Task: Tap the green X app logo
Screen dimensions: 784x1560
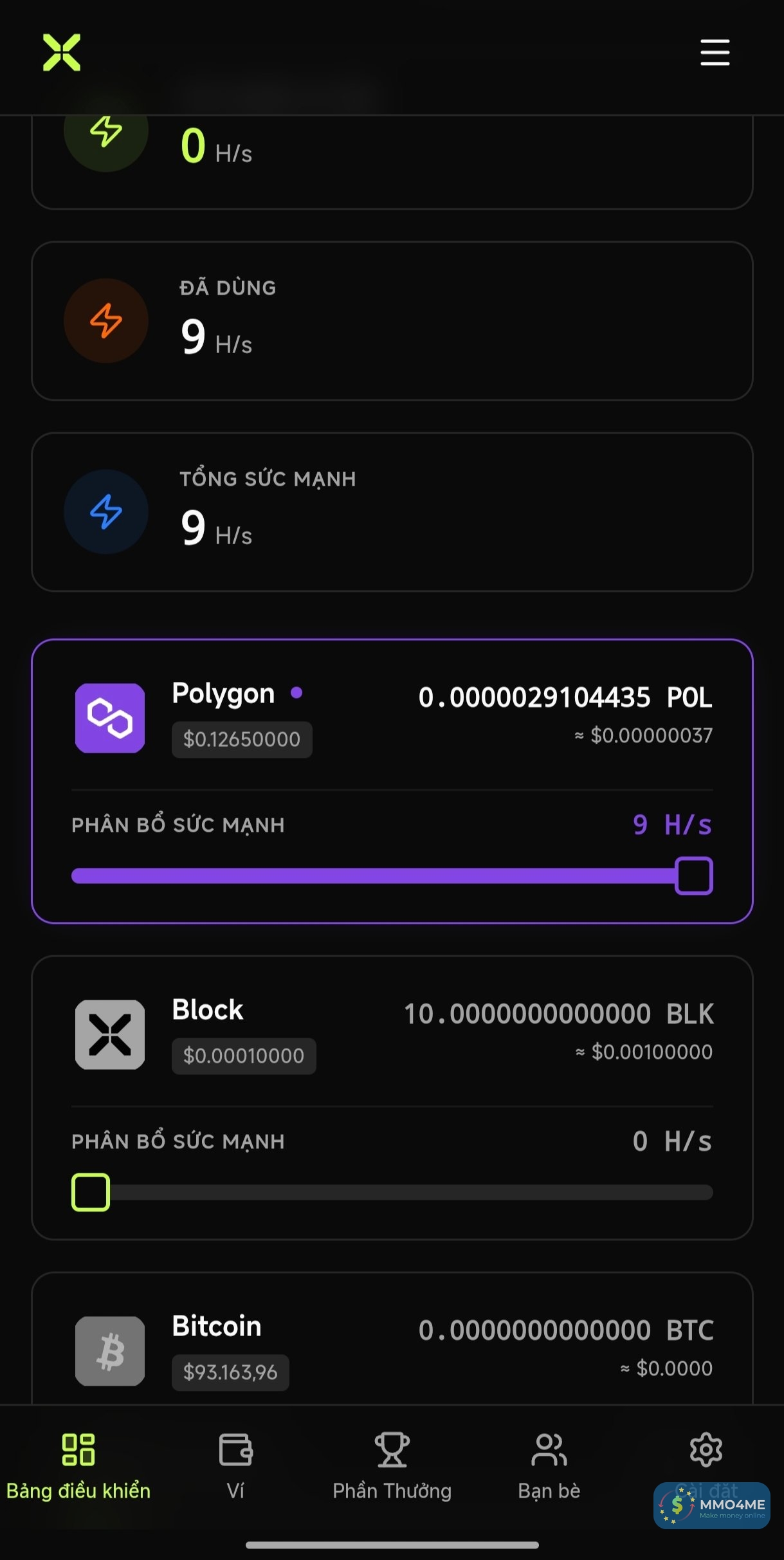Action: tap(62, 52)
